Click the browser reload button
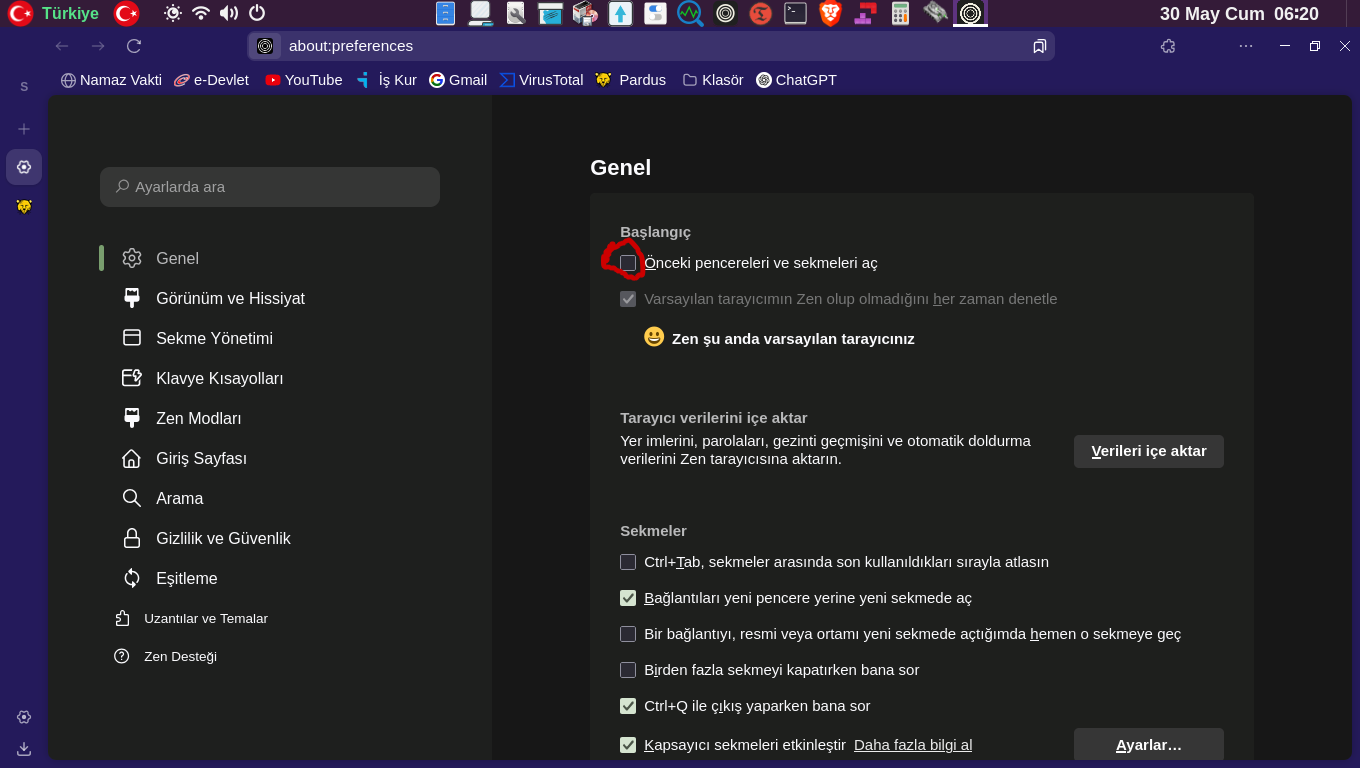The image size is (1360, 768). [133, 46]
